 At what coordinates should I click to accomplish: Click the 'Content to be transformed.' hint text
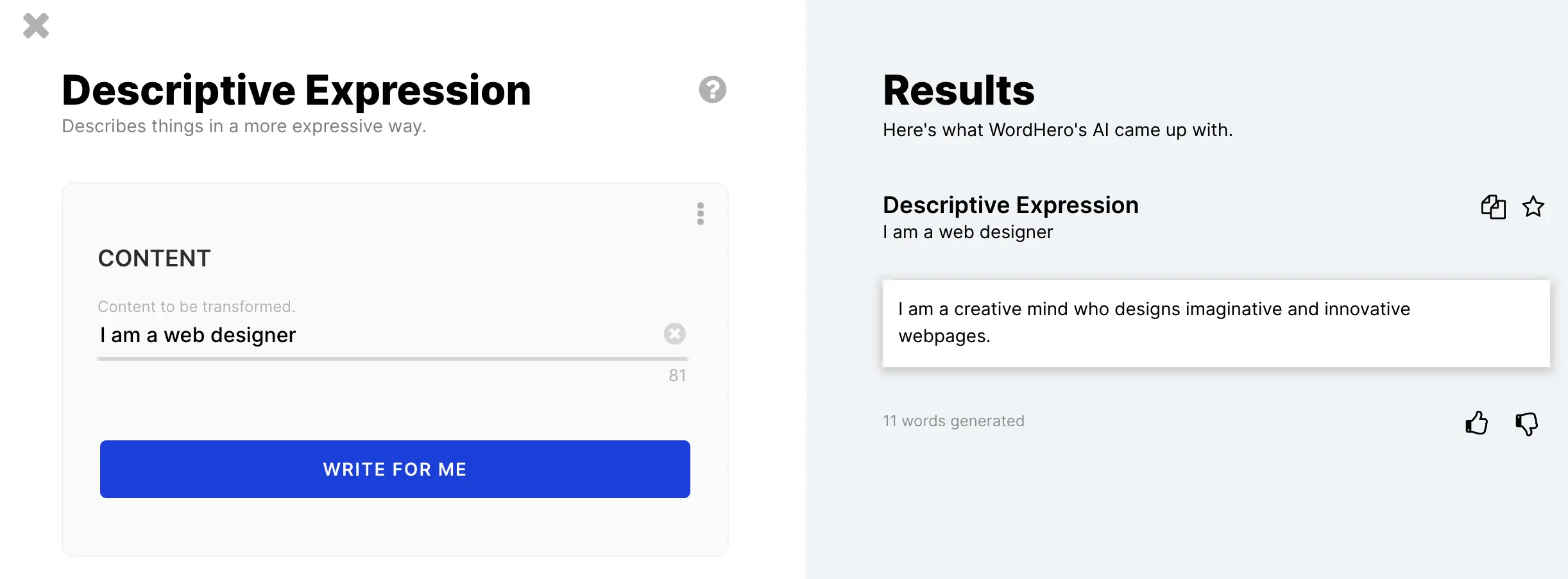coord(196,307)
